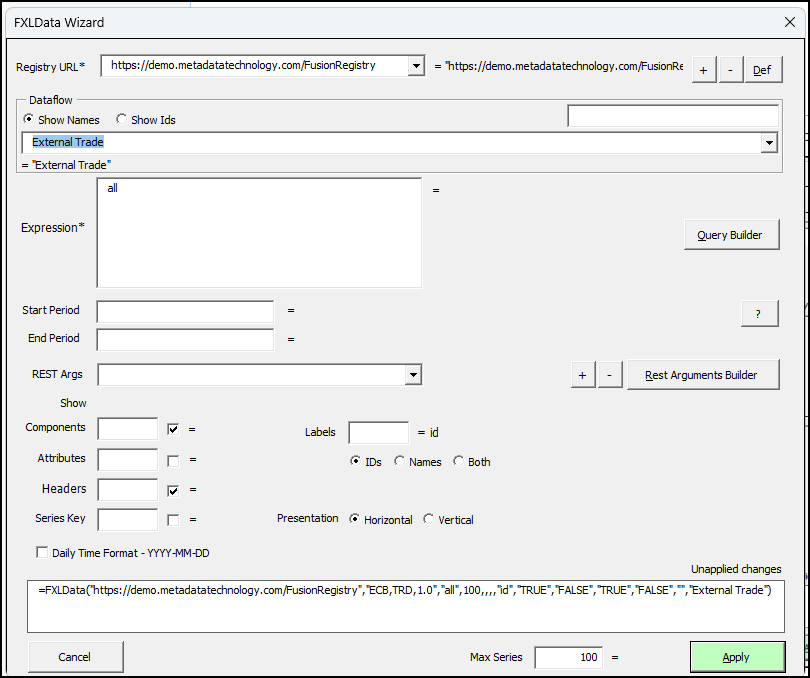
Task: Open the Query Builder
Action: (x=730, y=235)
